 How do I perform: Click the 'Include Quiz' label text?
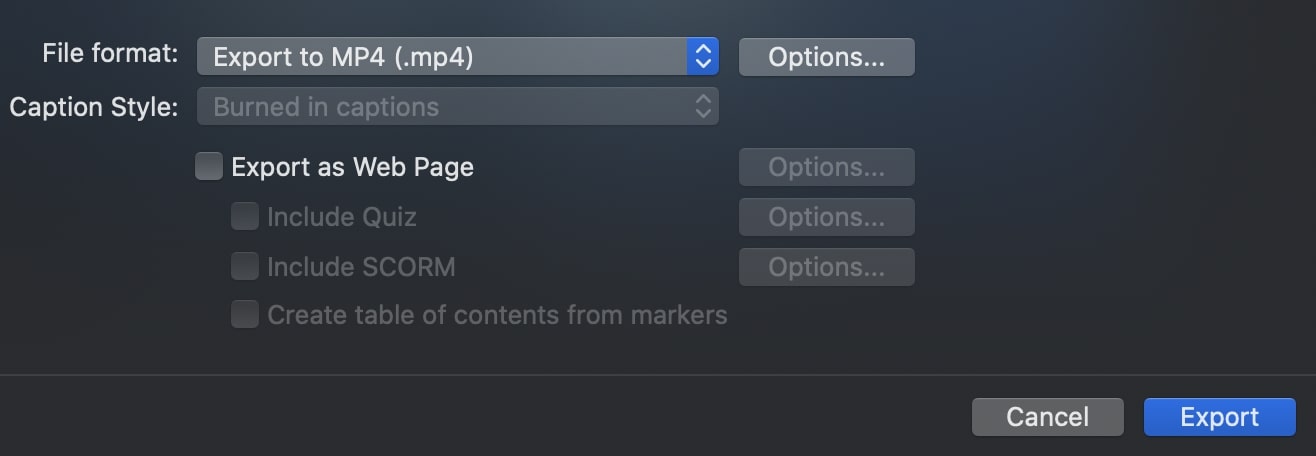pyautogui.click(x=341, y=216)
